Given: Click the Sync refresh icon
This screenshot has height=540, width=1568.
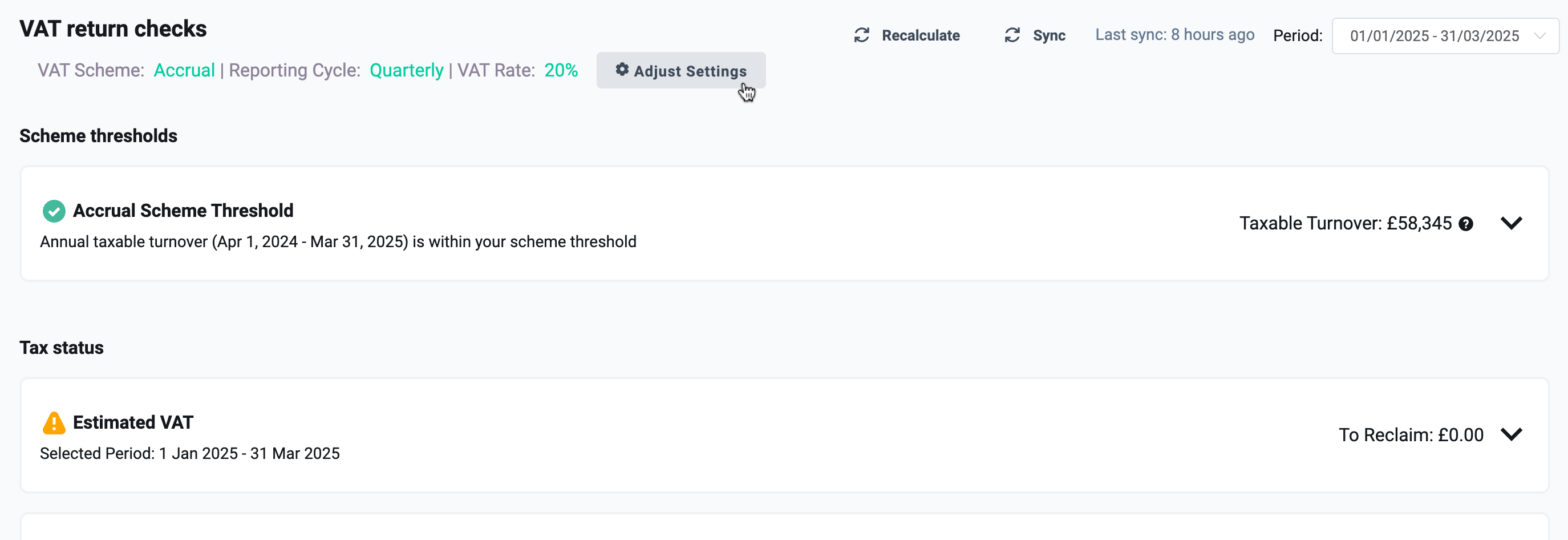Looking at the screenshot, I should click(x=1012, y=35).
